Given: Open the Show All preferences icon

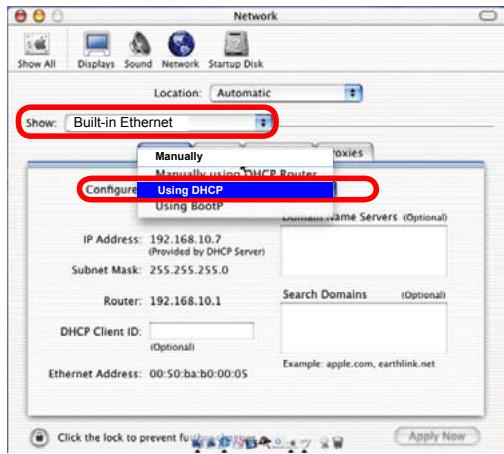Looking at the screenshot, I should point(37,50).
